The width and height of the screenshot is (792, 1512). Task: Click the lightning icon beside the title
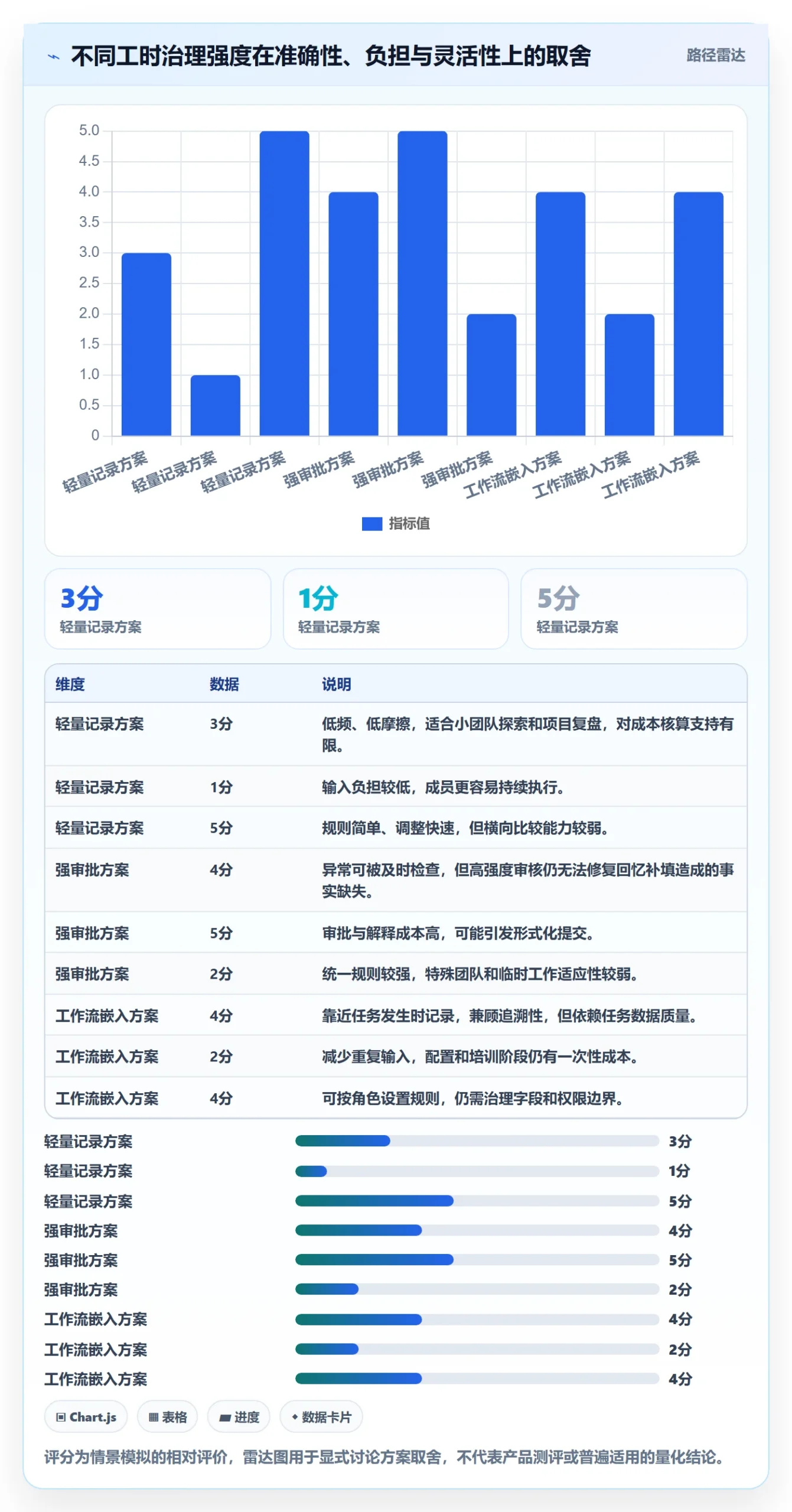[54, 57]
